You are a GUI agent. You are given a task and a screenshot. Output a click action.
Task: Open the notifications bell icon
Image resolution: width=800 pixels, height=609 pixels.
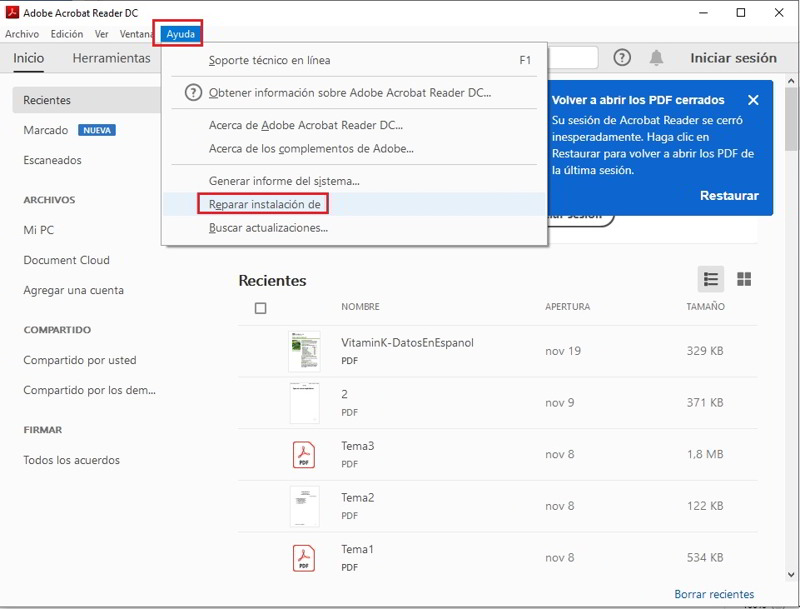tap(656, 58)
